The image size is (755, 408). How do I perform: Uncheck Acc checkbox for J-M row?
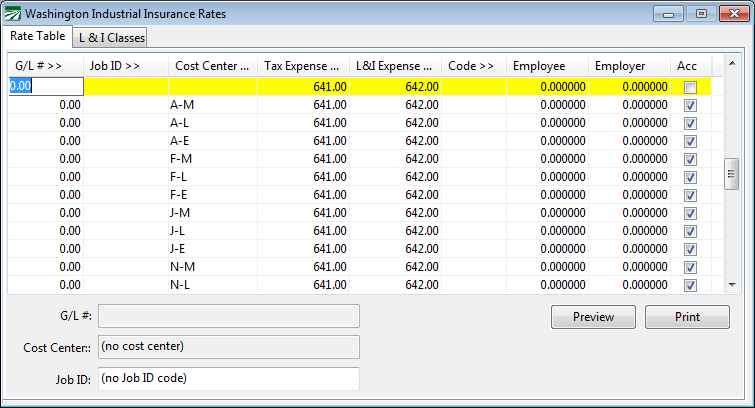pyautogui.click(x=690, y=213)
